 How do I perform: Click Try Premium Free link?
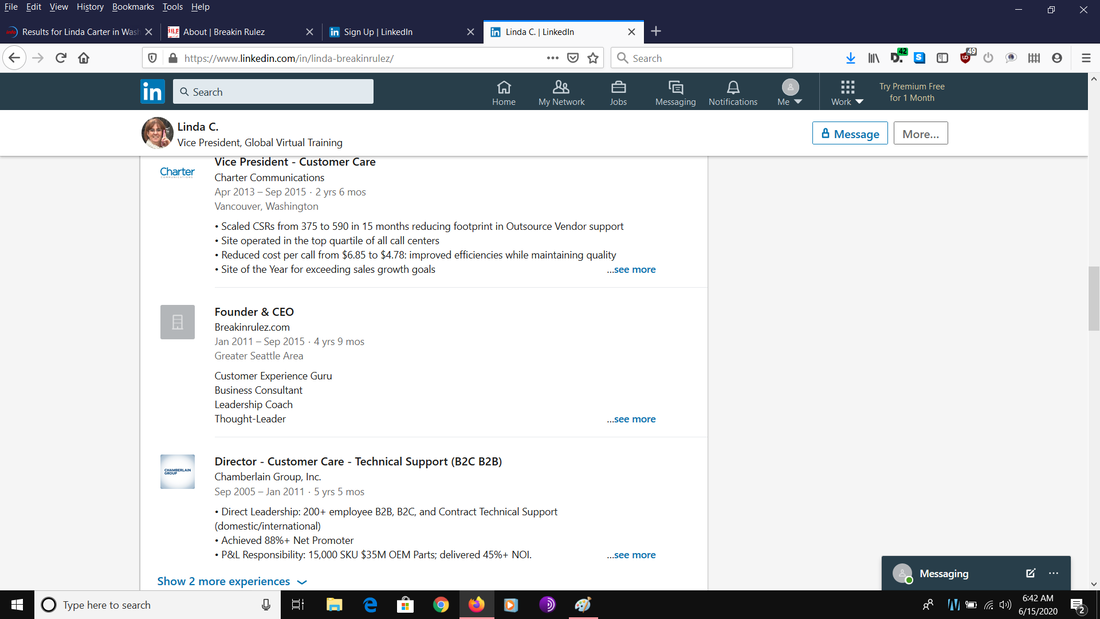coord(912,92)
